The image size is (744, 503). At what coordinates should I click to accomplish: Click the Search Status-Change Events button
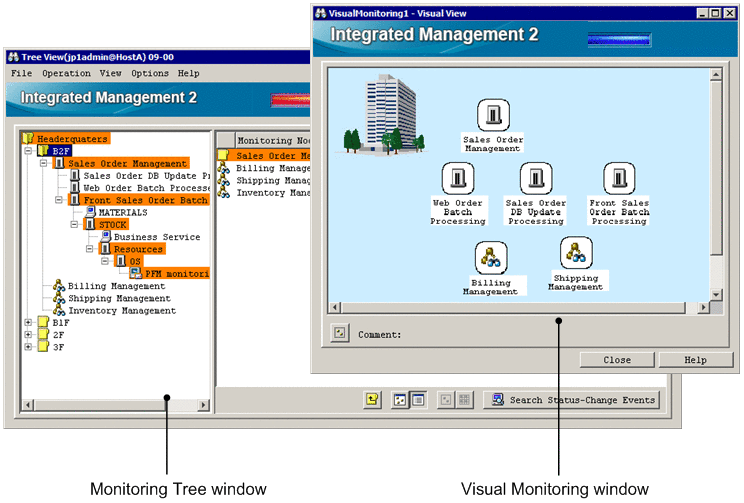[x=571, y=400]
